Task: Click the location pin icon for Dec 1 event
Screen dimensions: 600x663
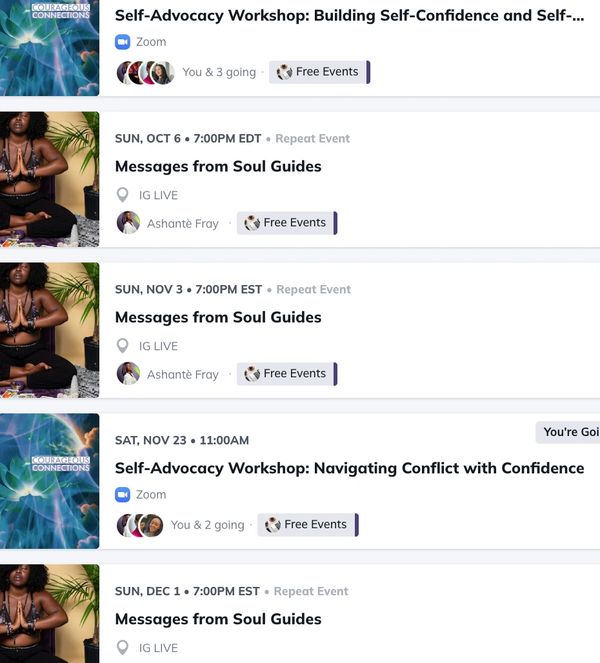Action: pyautogui.click(x=122, y=647)
